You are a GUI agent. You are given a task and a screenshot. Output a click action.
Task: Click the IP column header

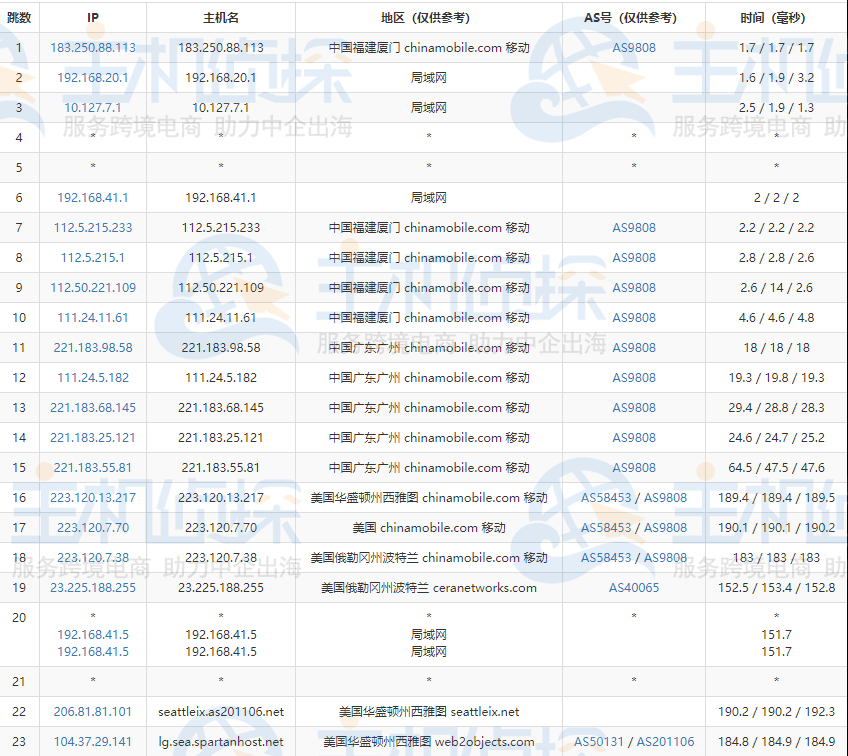click(92, 16)
